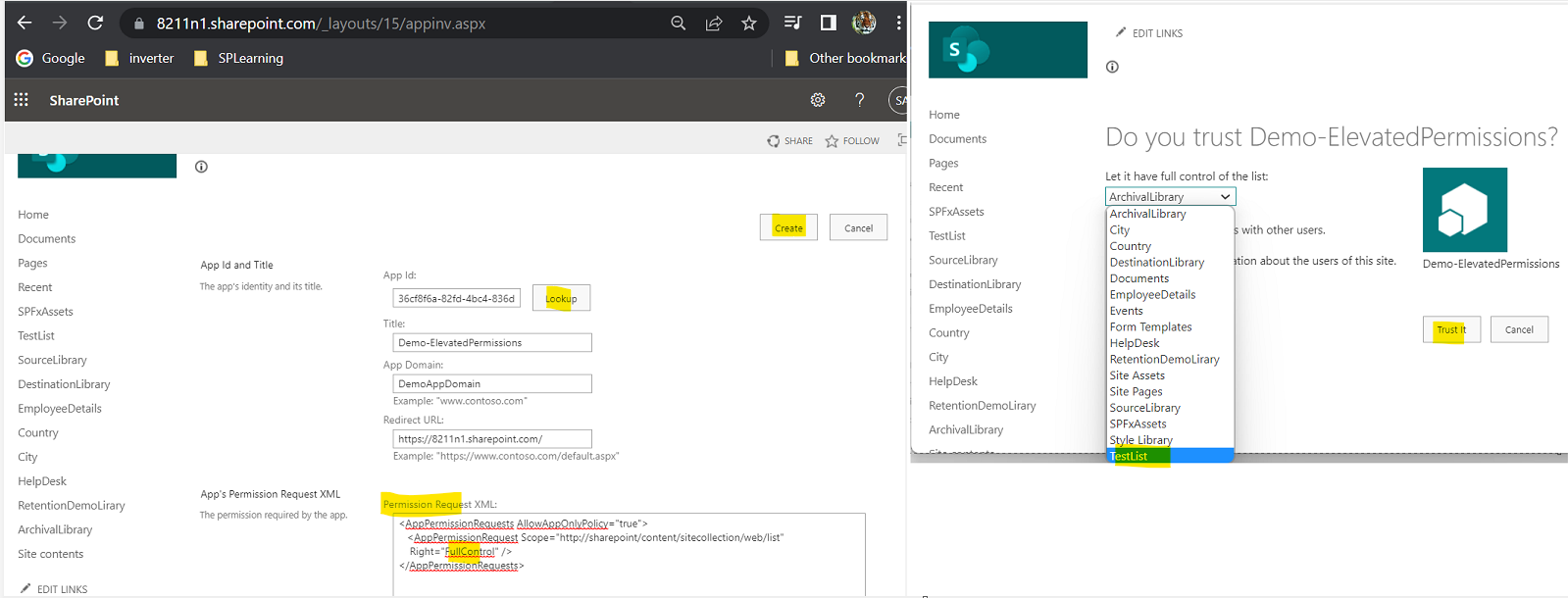Click the App Id input field
The height and width of the screenshot is (598, 1568).
(x=456, y=298)
